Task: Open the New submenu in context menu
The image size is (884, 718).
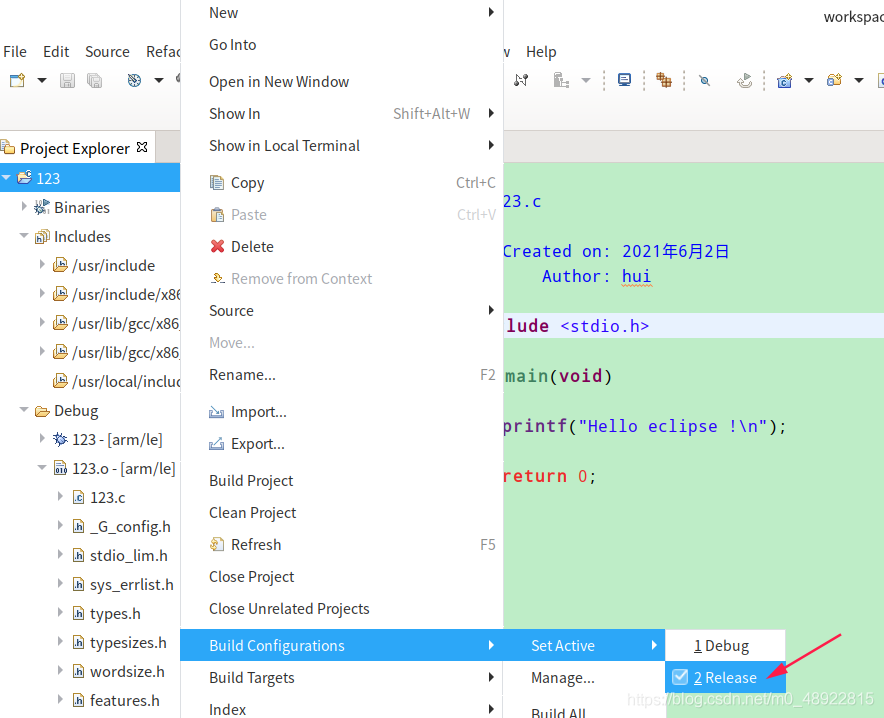Action: pyautogui.click(x=342, y=12)
